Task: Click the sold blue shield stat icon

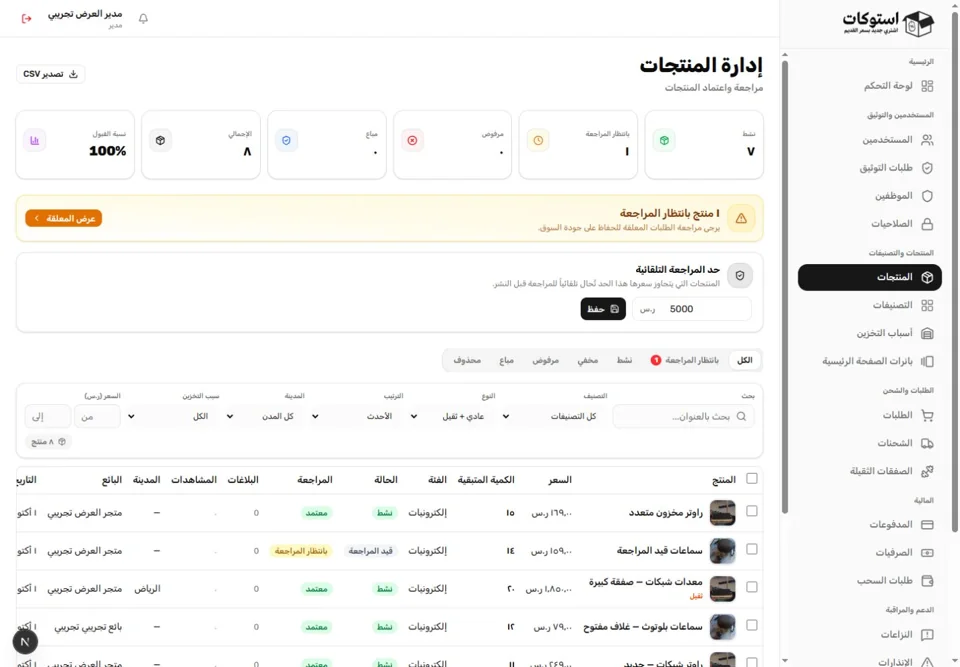Action: [x=287, y=140]
